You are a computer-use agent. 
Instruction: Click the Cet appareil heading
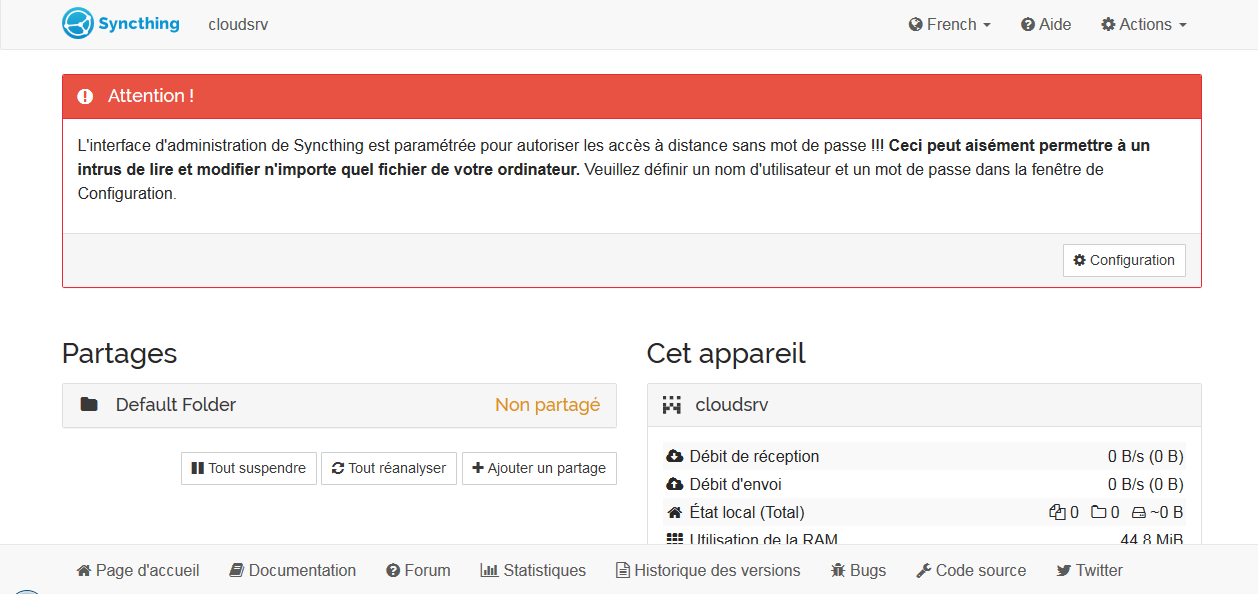point(726,354)
